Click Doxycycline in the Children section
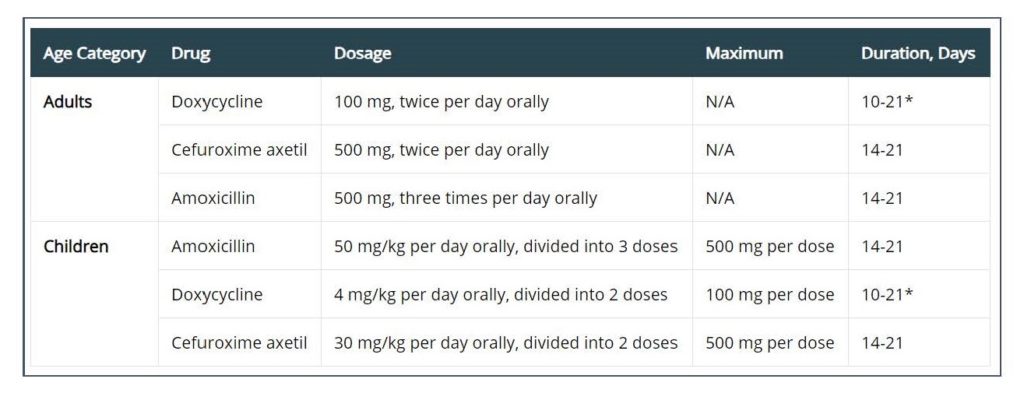 (217, 295)
